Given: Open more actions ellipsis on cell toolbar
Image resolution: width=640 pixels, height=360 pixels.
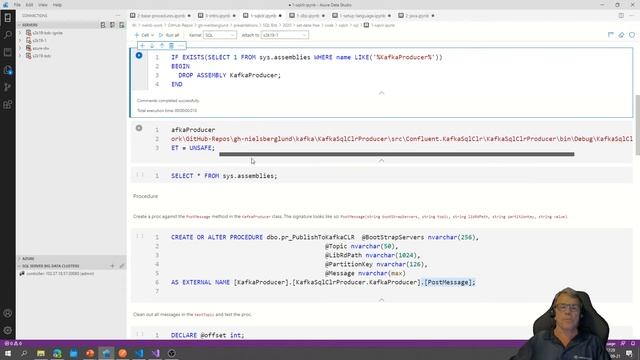Looking at the screenshot, I should coord(181,46).
